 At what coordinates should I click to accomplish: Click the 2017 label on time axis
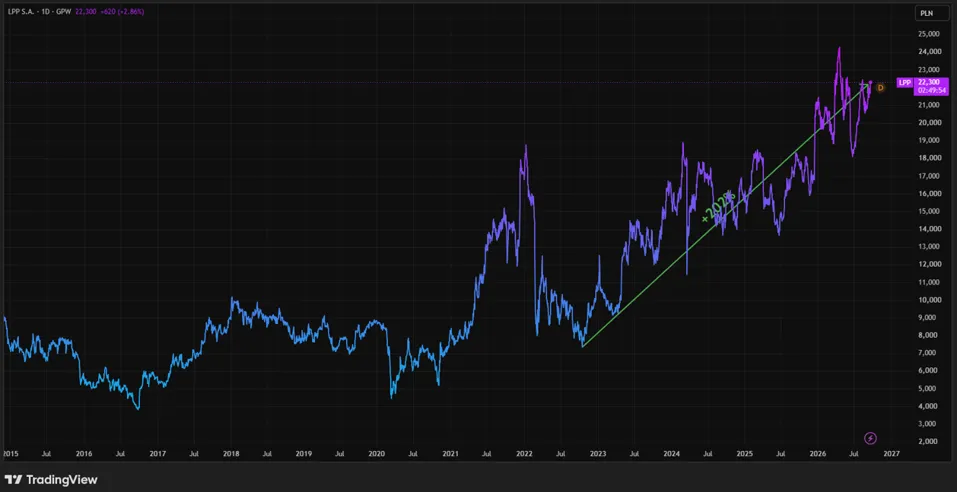(157, 454)
